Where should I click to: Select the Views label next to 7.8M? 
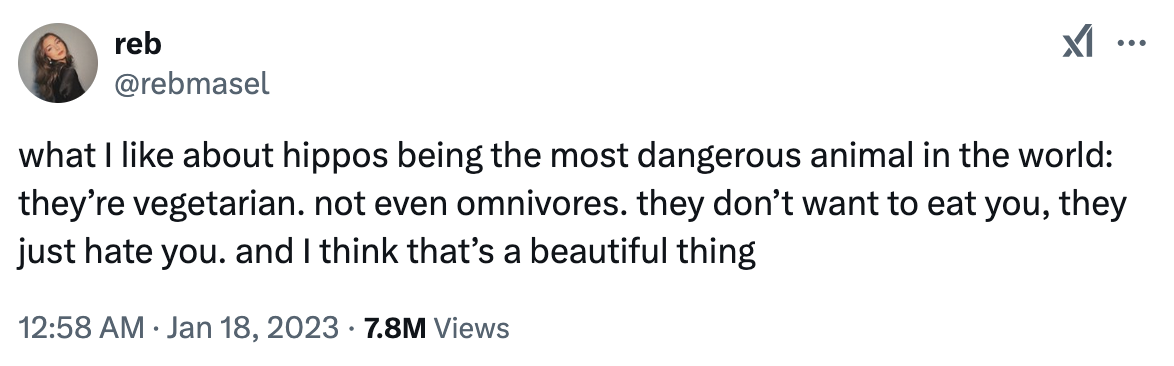pyautogui.click(x=472, y=328)
